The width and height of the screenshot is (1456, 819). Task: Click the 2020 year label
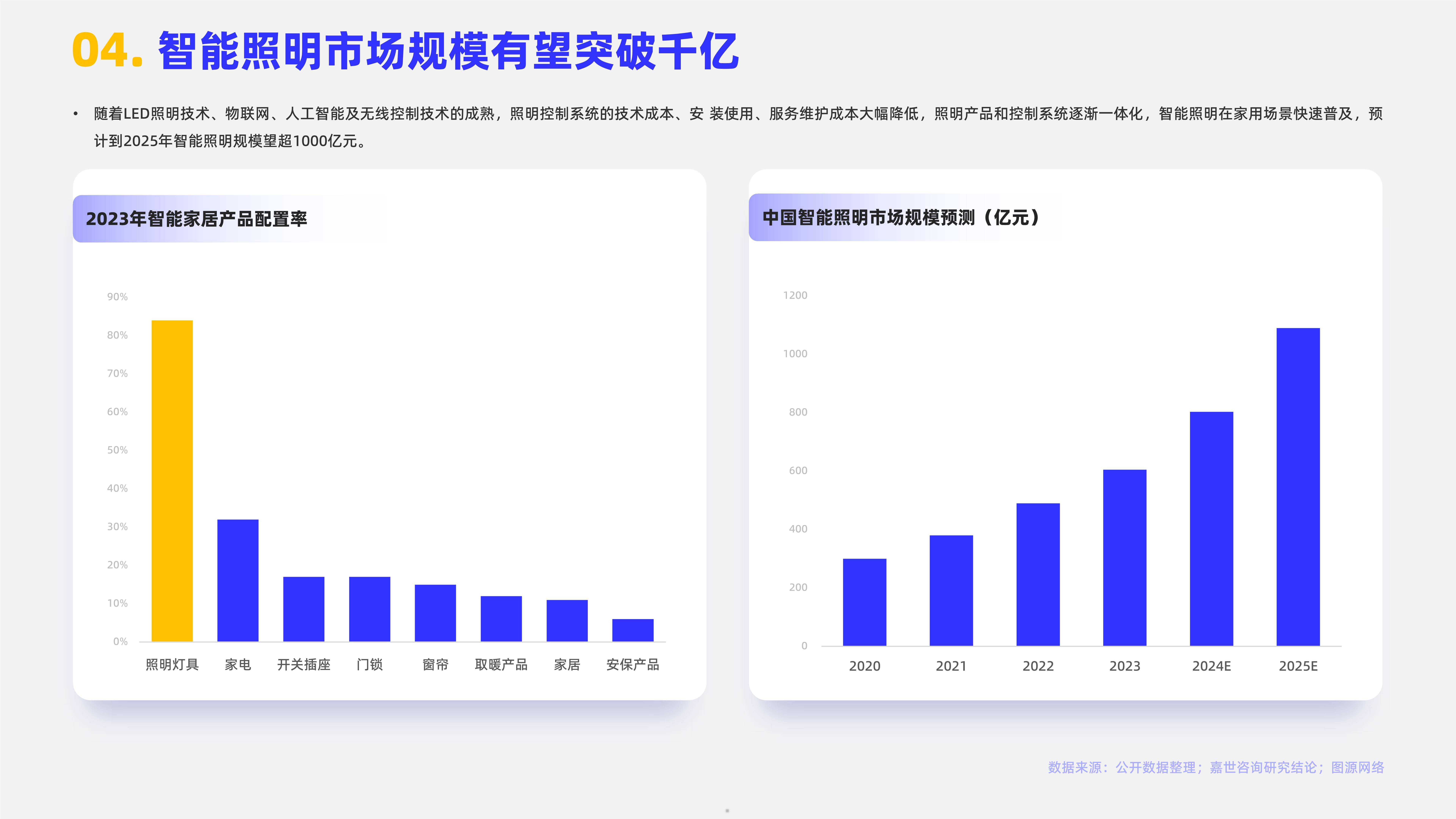coord(865,666)
